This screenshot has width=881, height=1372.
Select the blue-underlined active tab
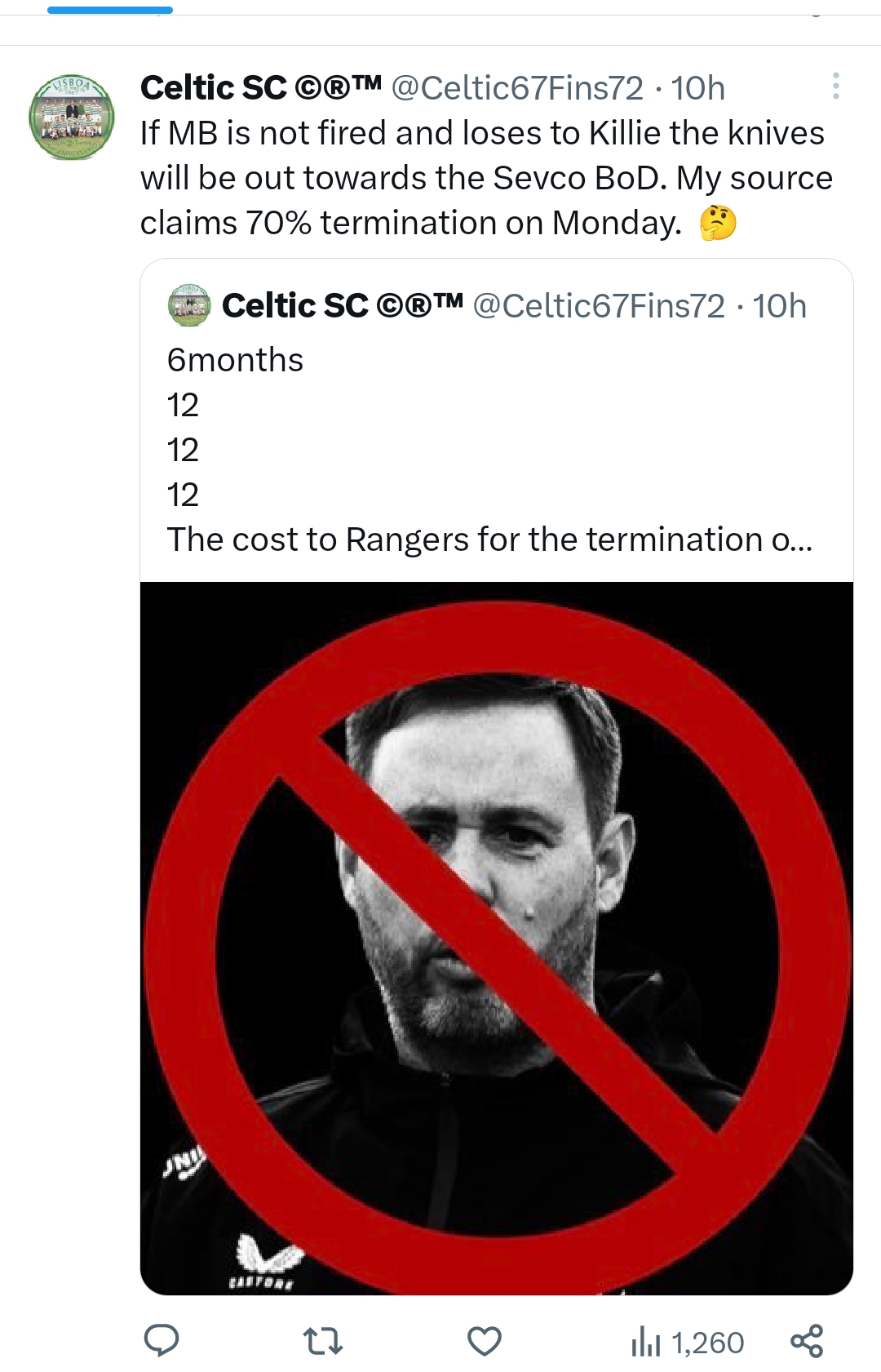110,10
